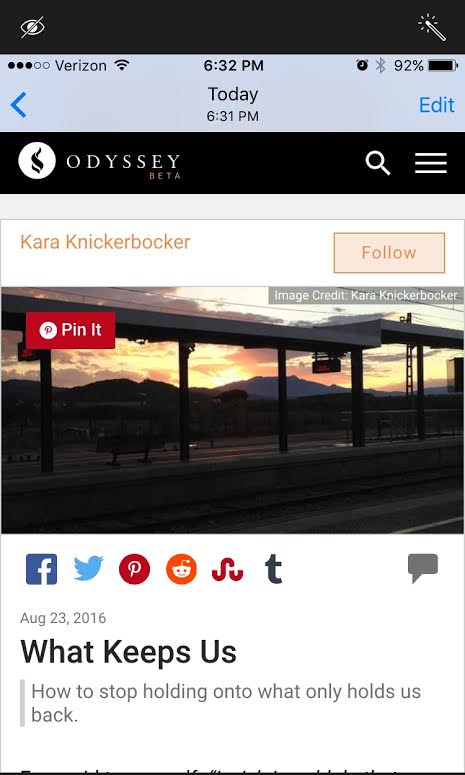Viewport: 465px width, 775px height.
Task: Tap the sunset train station photo
Action: click(232, 410)
